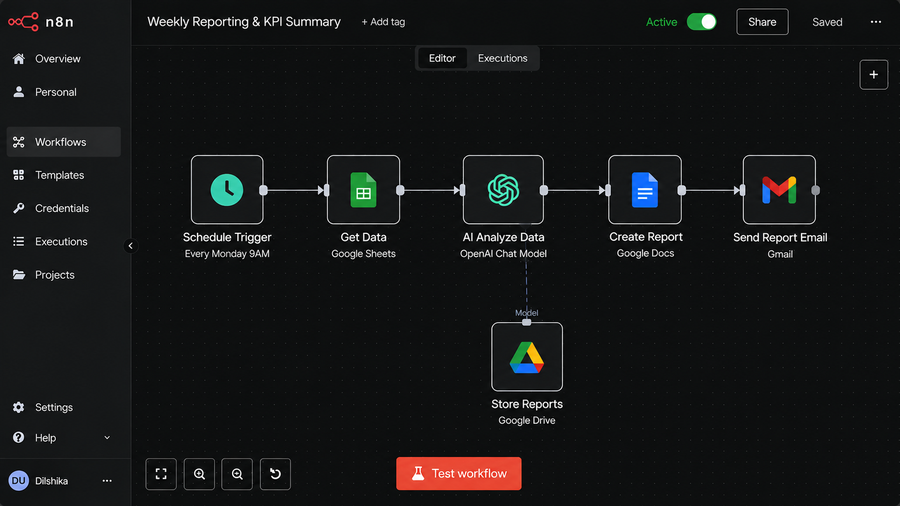Expand the Help menu chevron

click(x=107, y=438)
